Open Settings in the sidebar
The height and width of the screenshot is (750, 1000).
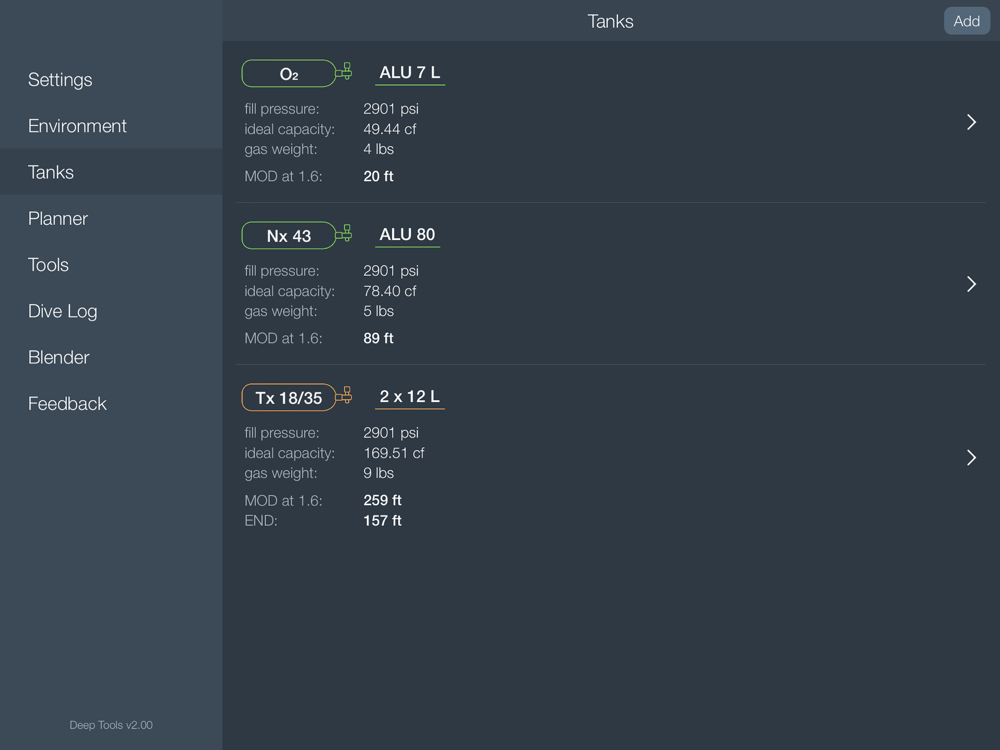111,80
